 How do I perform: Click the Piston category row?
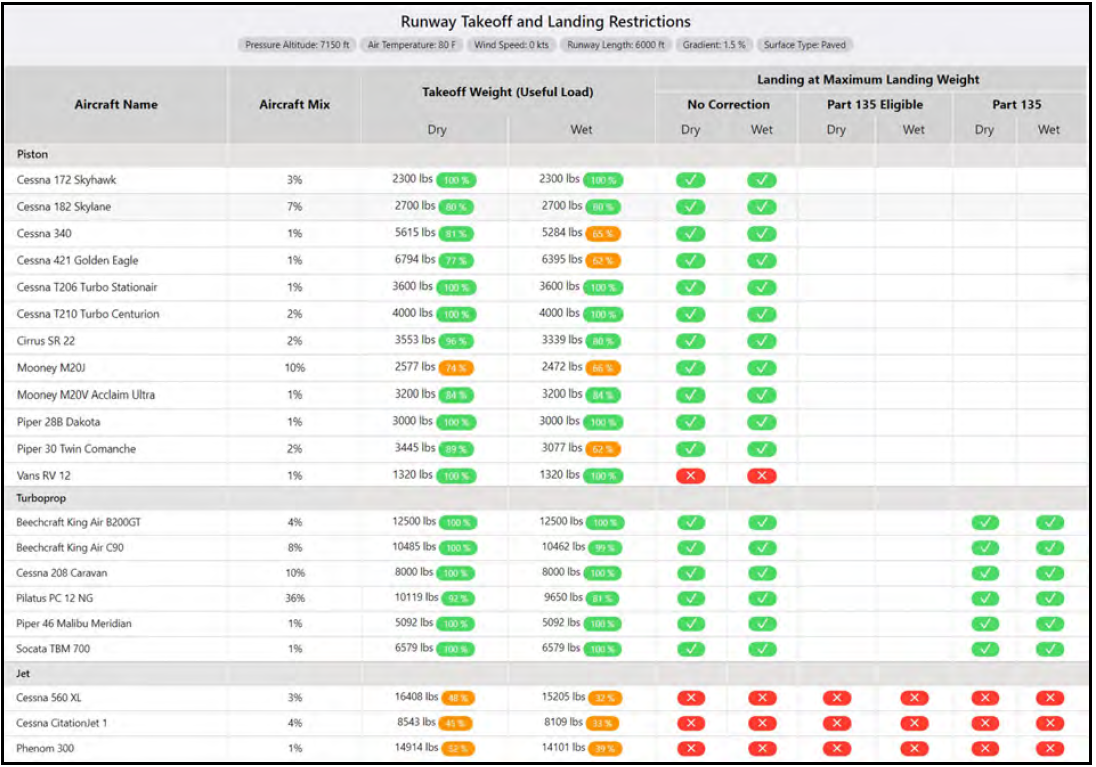coord(545,155)
